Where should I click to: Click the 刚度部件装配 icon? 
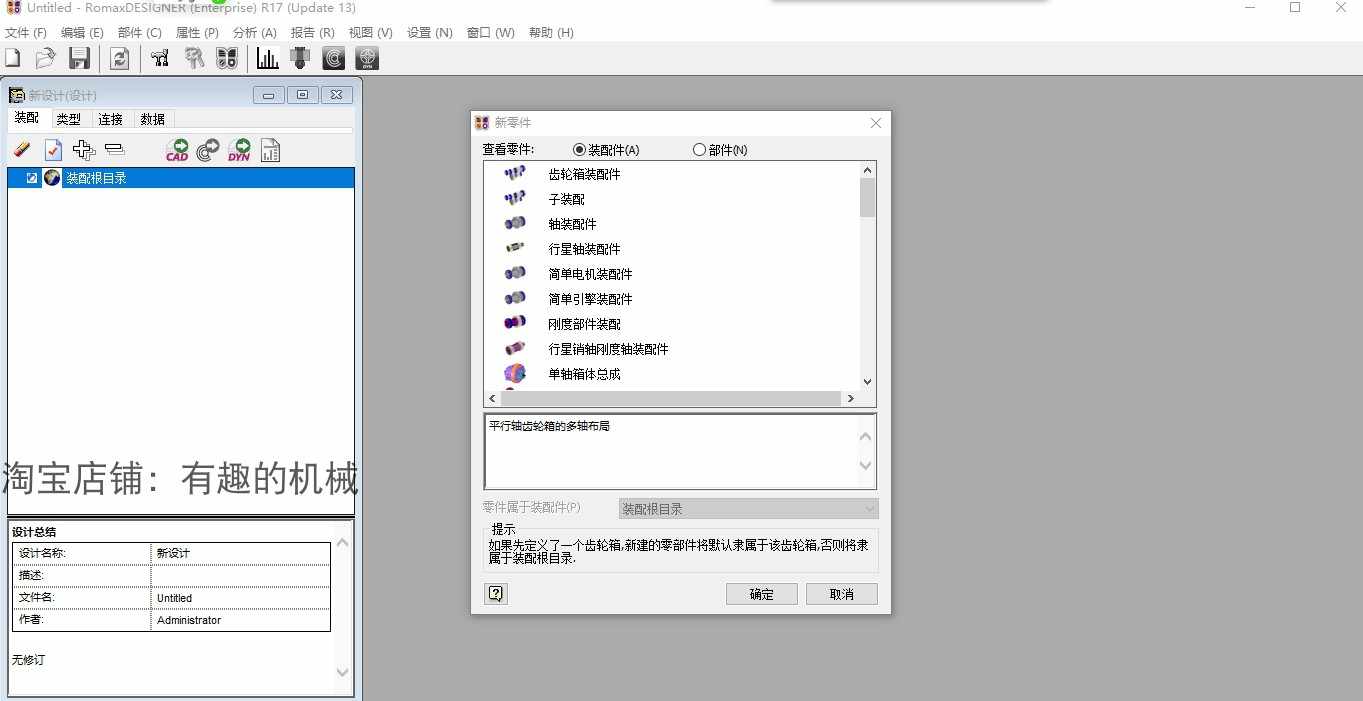coord(515,323)
